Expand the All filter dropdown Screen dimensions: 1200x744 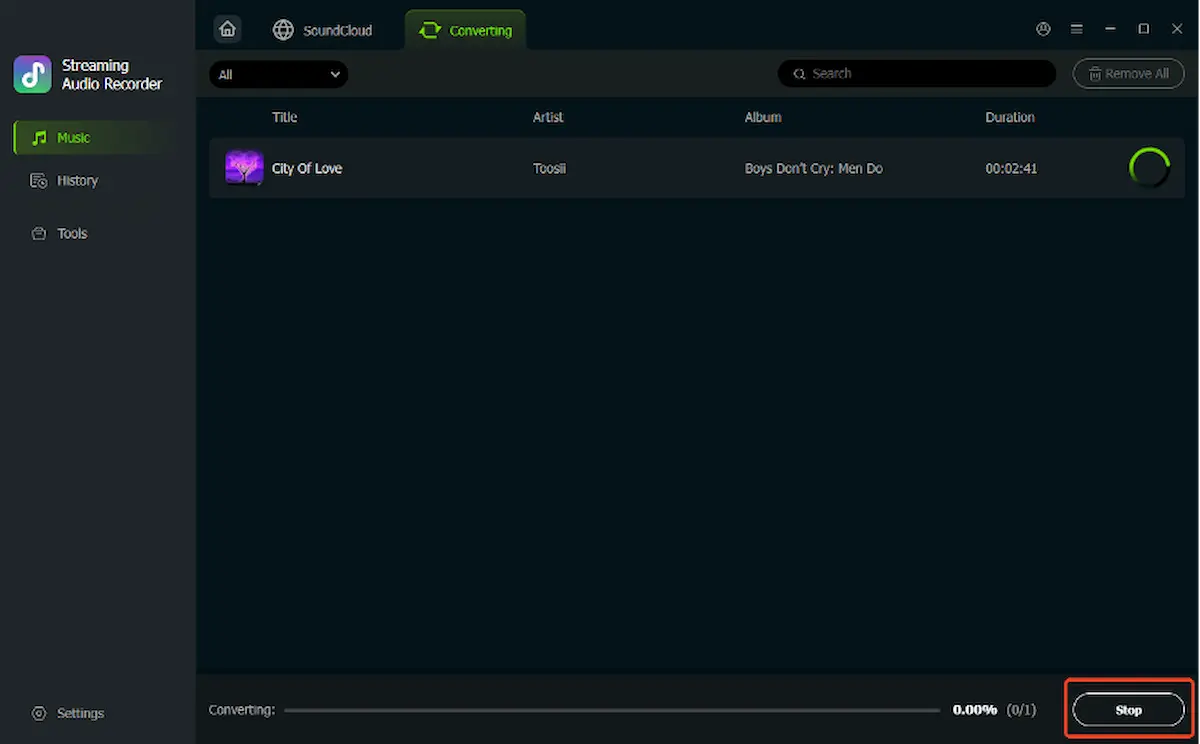coord(279,74)
